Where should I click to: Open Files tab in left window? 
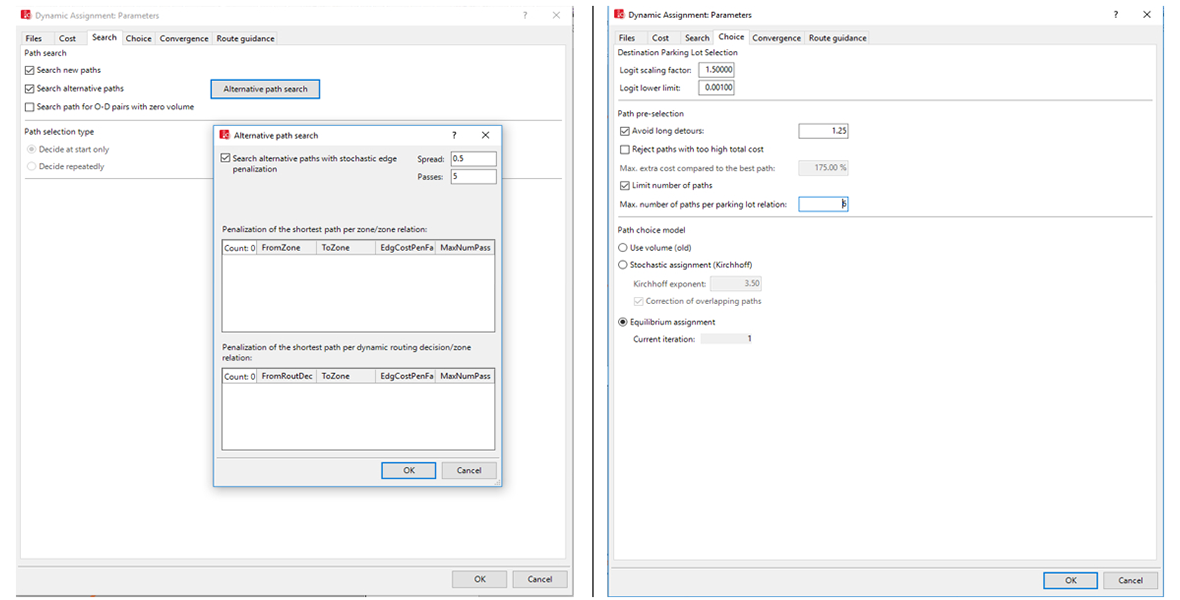point(34,38)
